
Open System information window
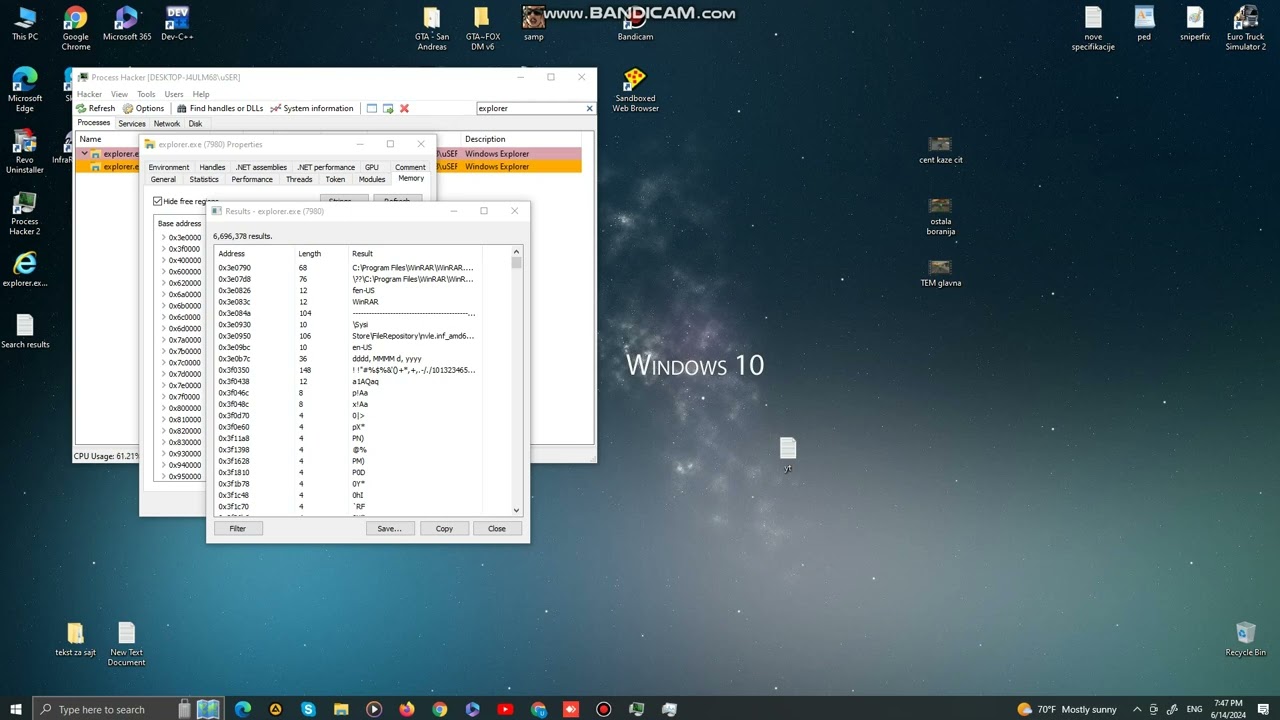tap(312, 108)
